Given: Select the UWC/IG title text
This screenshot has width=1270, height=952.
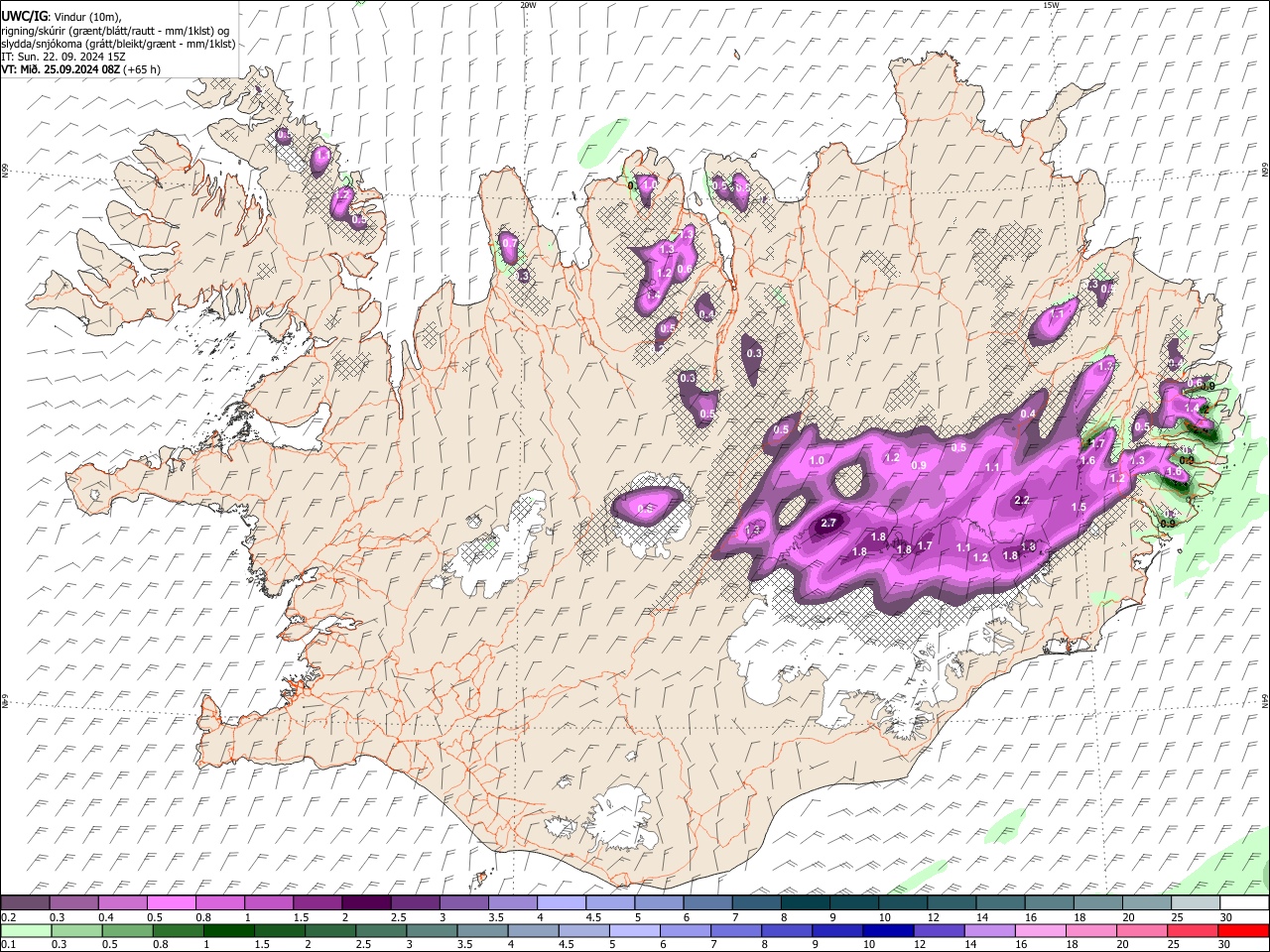Looking at the screenshot, I should [24, 16].
